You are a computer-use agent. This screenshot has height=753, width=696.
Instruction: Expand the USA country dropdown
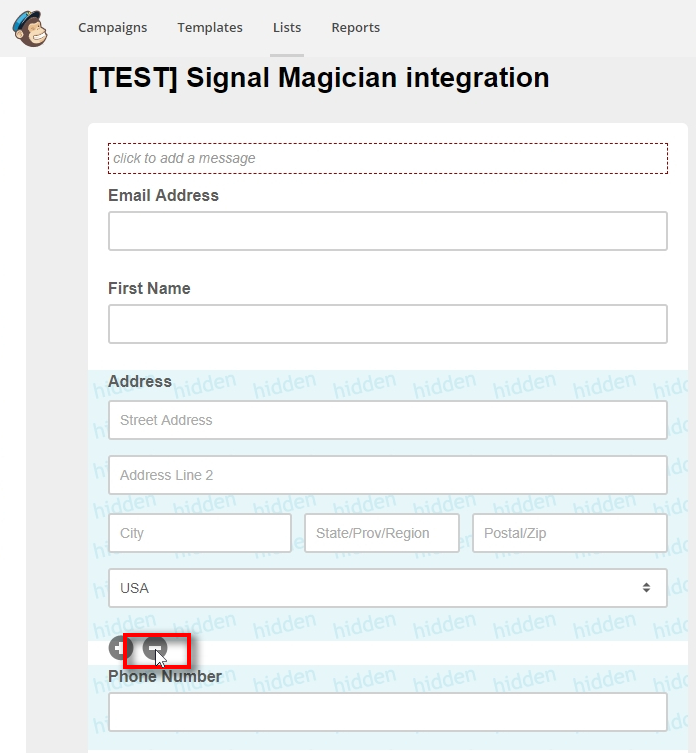pos(387,588)
